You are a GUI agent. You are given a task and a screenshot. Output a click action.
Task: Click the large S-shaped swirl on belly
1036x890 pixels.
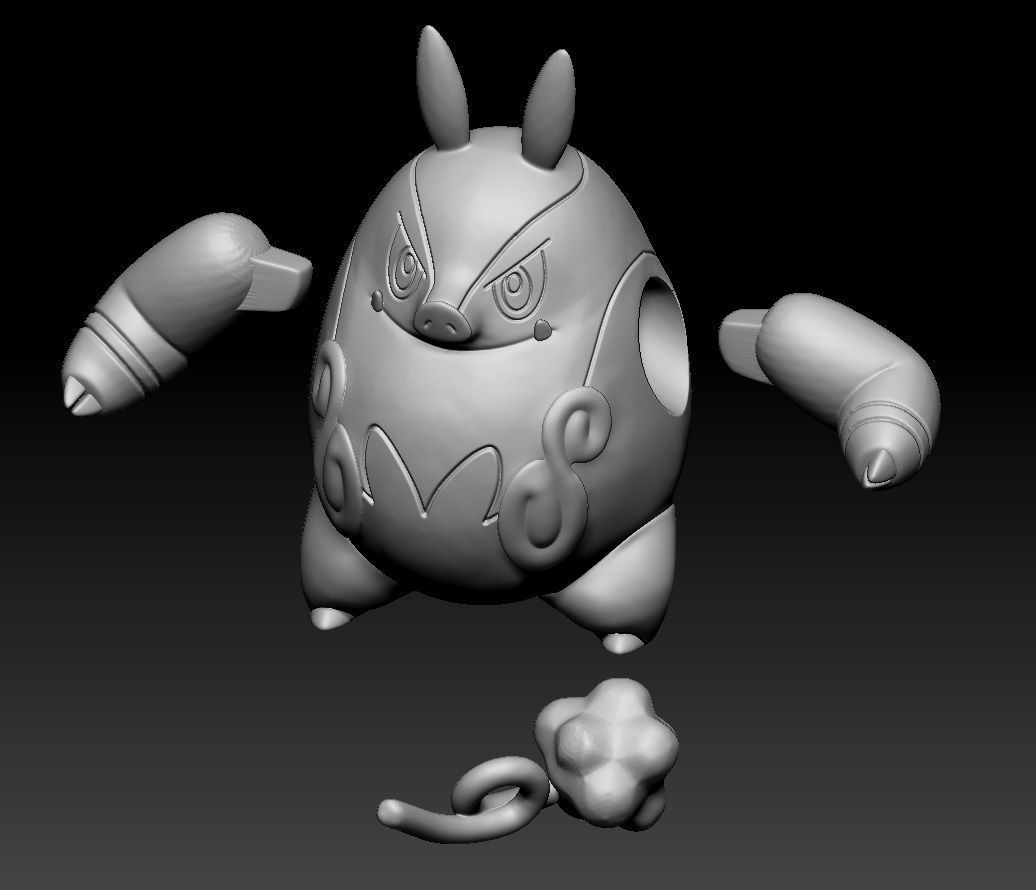(x=555, y=477)
